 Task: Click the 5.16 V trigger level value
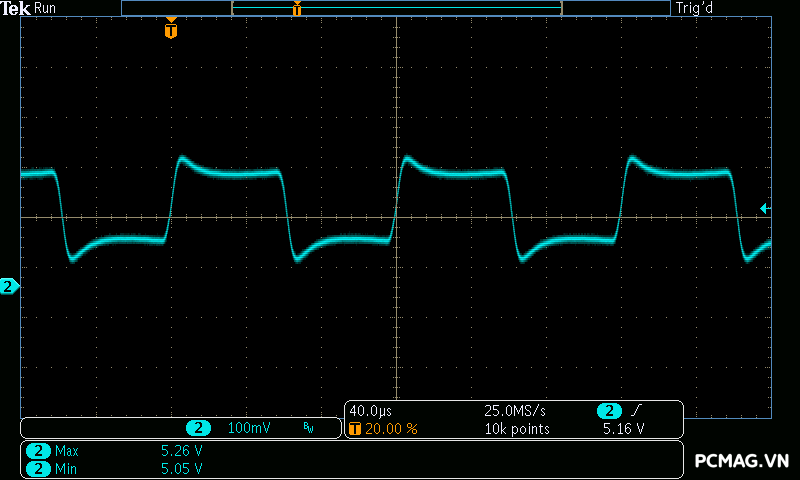tap(623, 429)
